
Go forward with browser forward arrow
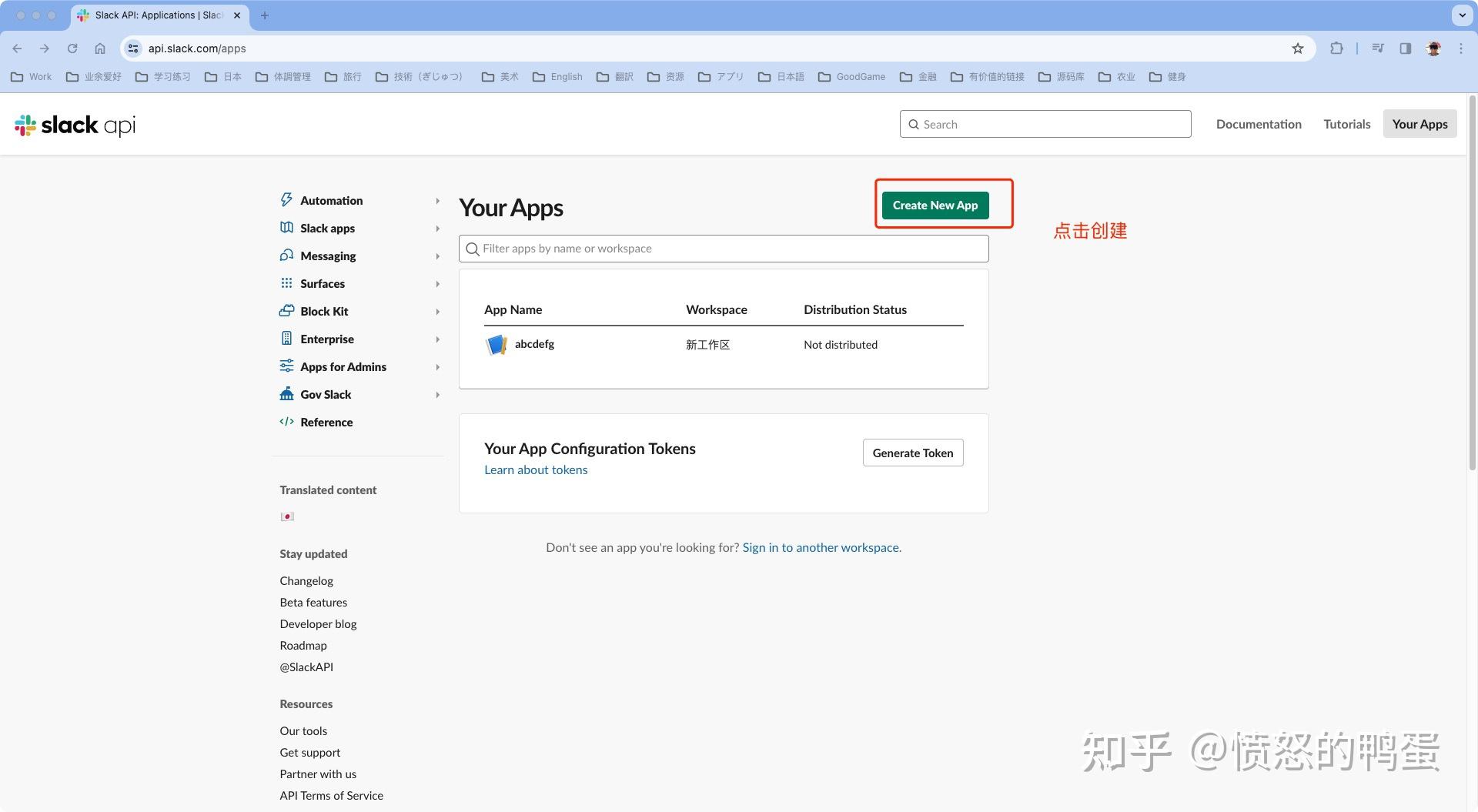coord(45,48)
